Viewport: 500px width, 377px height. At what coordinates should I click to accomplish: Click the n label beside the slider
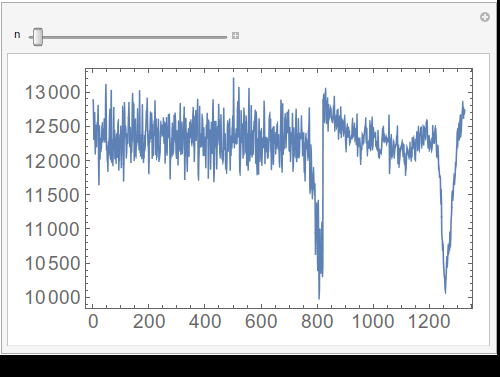[x=17, y=35]
